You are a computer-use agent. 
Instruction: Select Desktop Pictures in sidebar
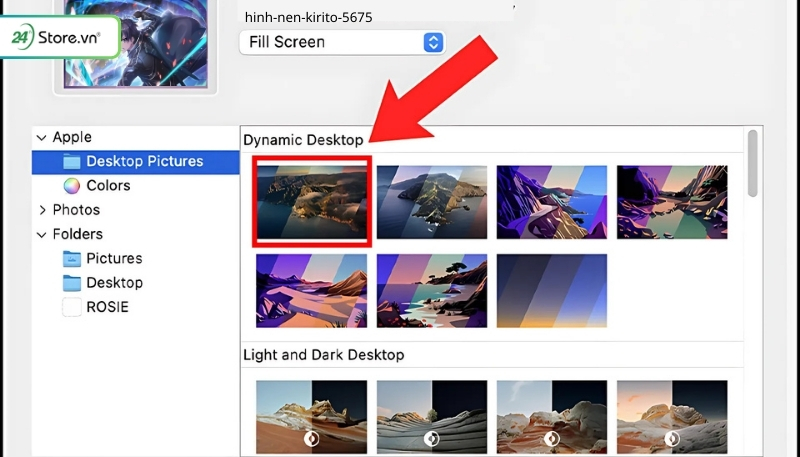[136, 162]
